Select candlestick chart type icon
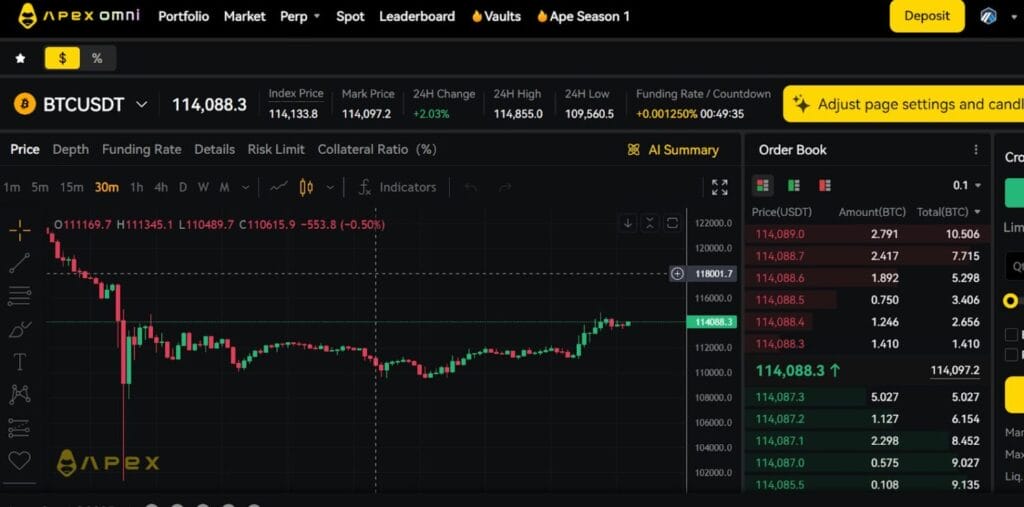1024x507 pixels. 306,188
